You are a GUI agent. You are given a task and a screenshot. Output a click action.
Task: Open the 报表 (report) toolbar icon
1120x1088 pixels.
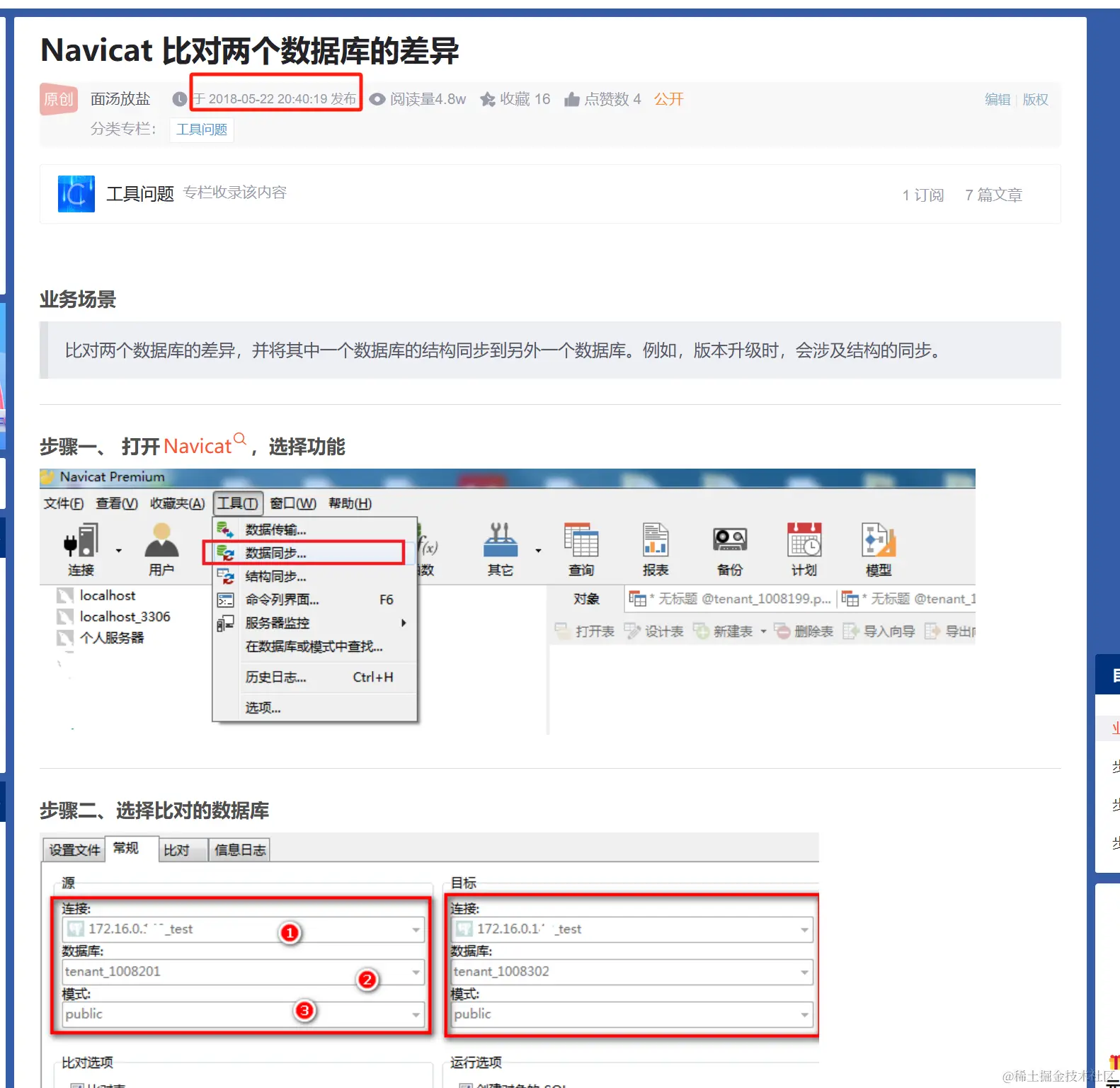[655, 541]
